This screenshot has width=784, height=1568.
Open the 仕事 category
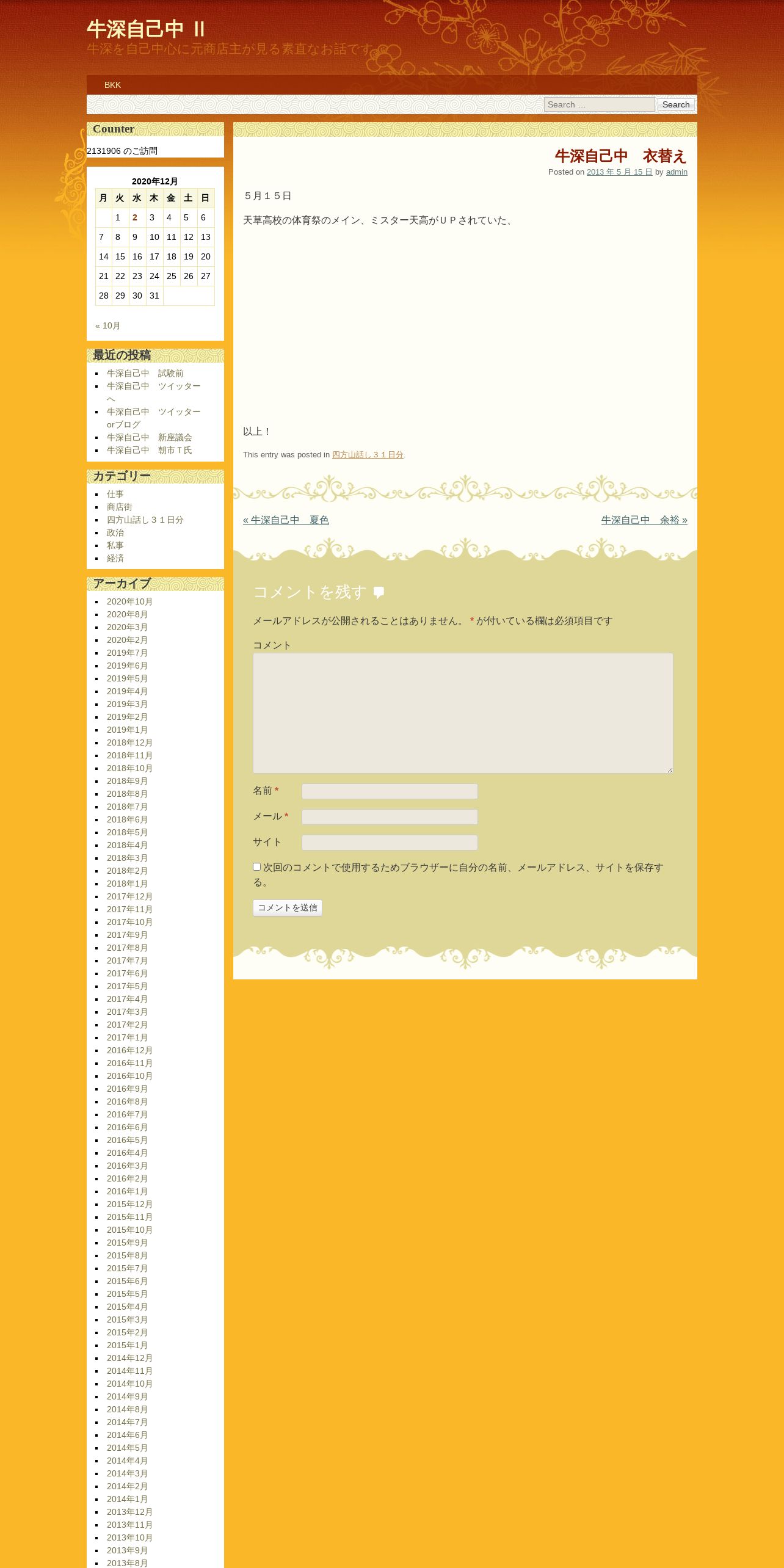tap(115, 494)
